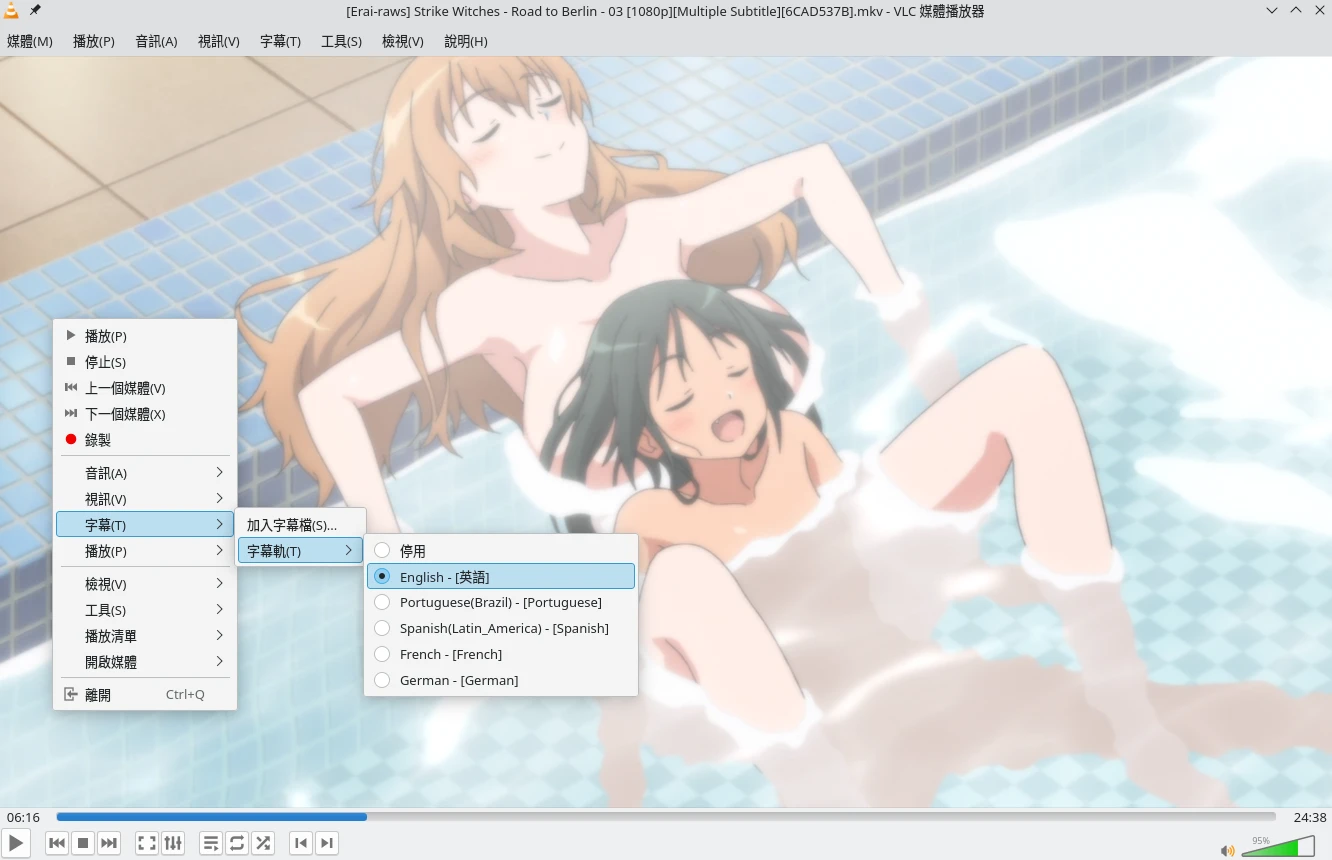Open the 工具(S) menu in menu bar

[341, 41]
